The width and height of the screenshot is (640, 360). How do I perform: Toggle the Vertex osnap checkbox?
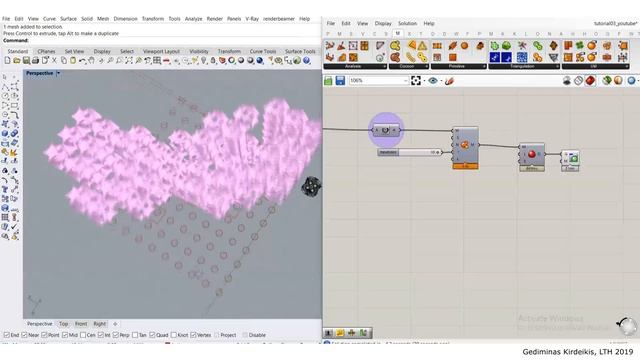coord(193,335)
